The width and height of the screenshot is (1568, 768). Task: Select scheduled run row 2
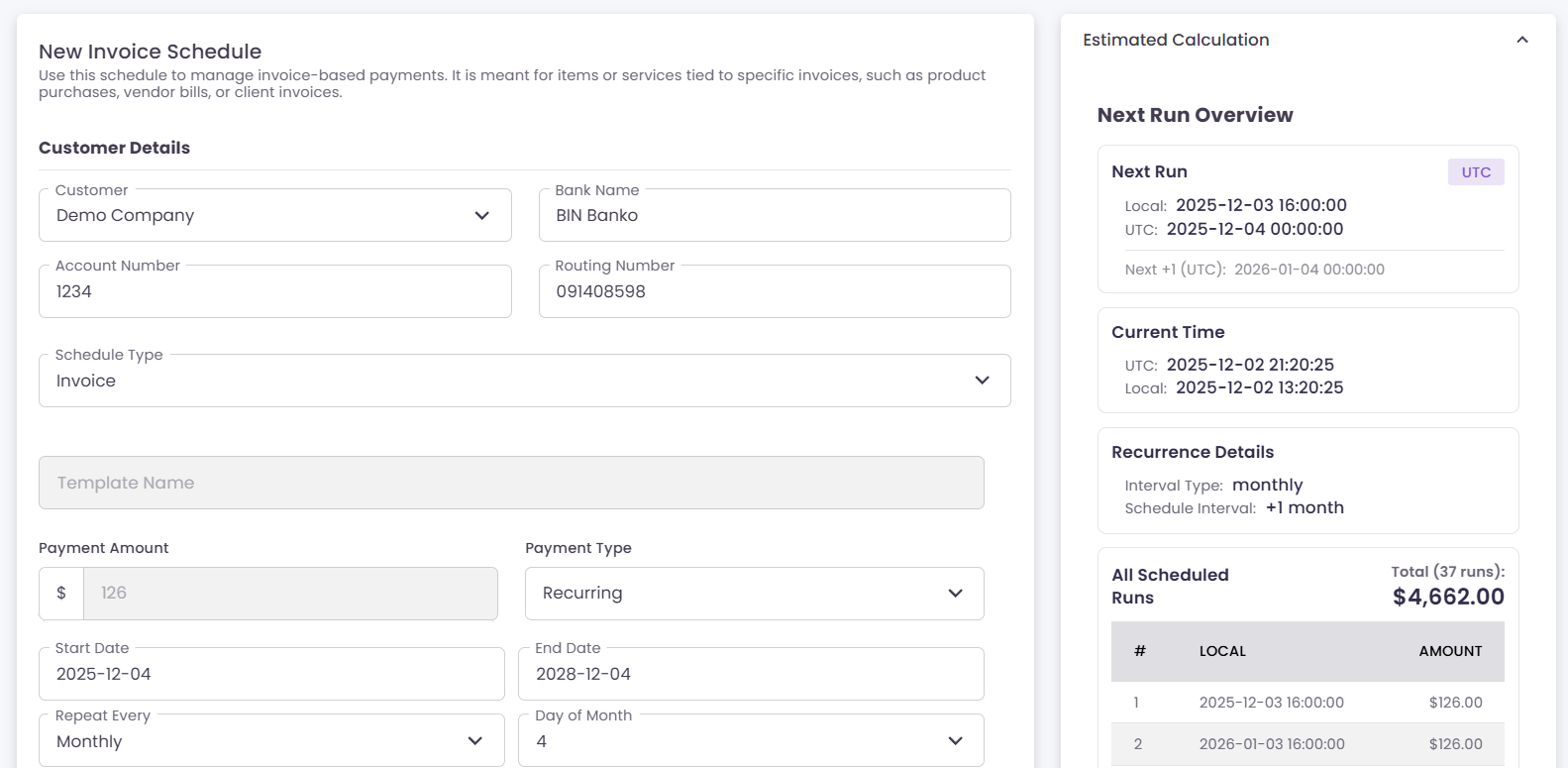(x=1307, y=744)
